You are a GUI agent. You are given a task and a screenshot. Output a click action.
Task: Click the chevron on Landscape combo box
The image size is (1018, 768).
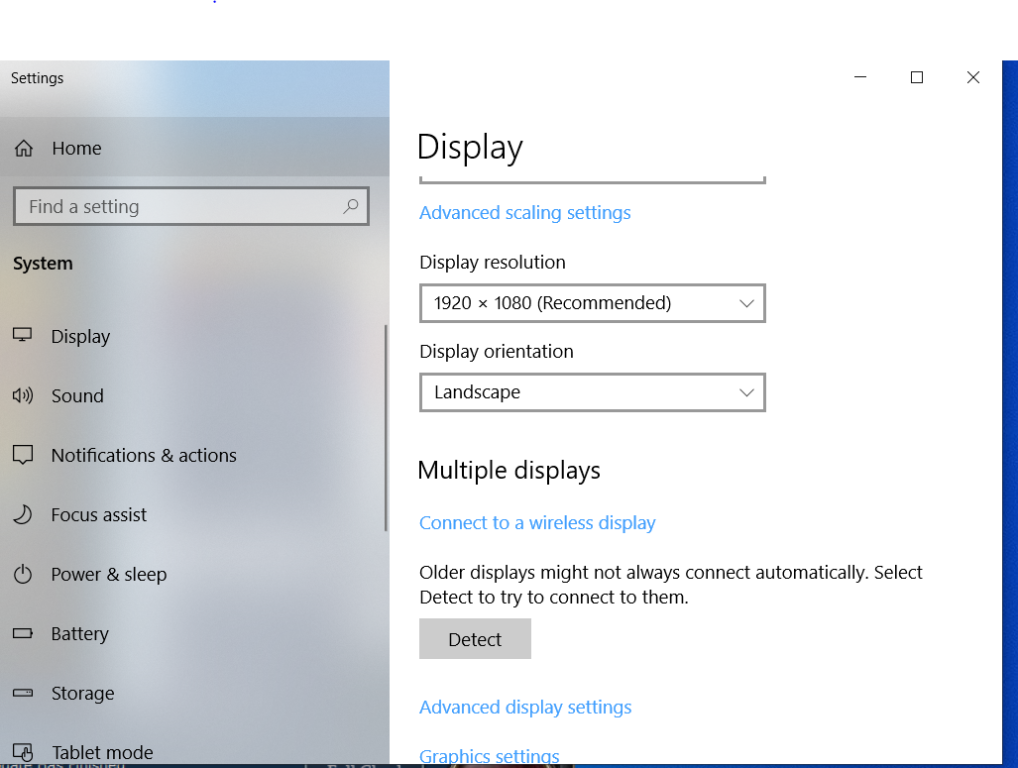(x=746, y=392)
